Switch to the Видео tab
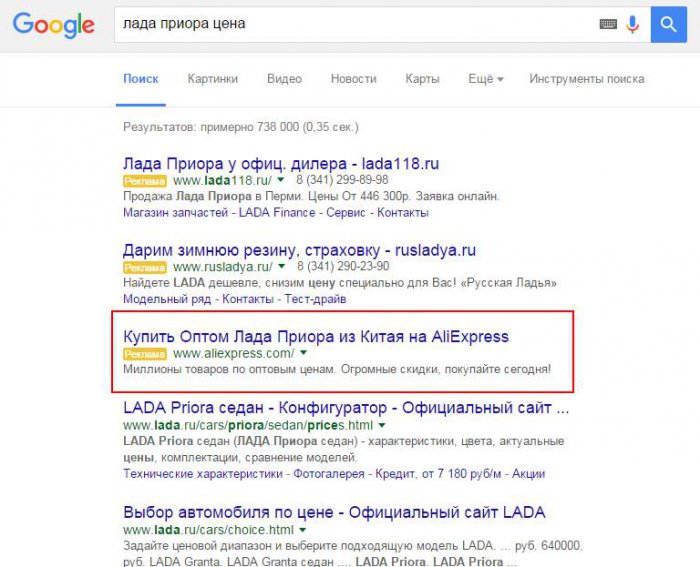 pyautogui.click(x=284, y=79)
